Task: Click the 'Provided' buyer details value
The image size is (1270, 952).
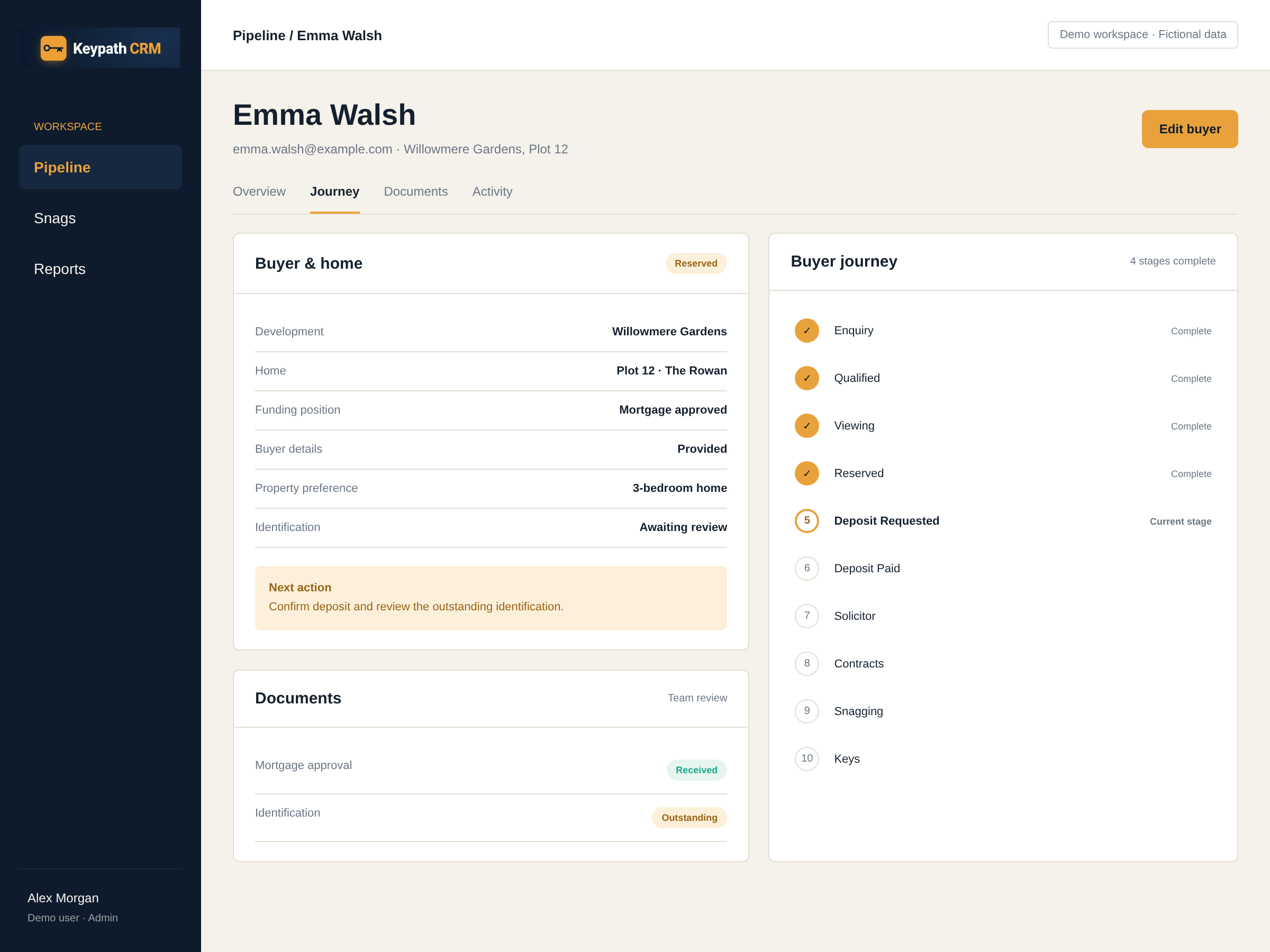Action: point(702,450)
